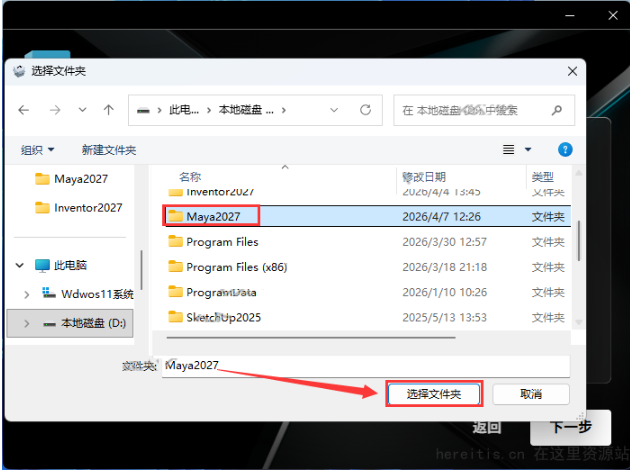Click 返回 in the installer window
630x470 pixels.
[x=487, y=427]
